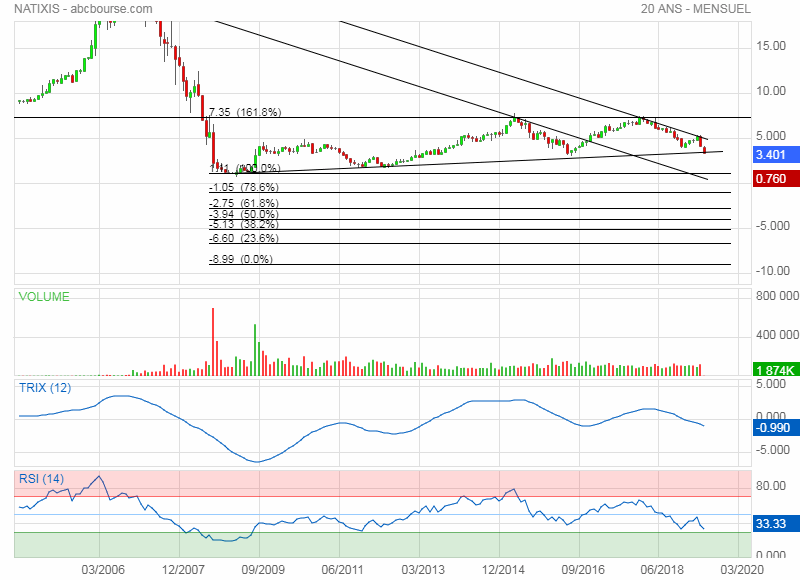Click the 12/2007 date axis label
The width and height of the screenshot is (800, 580).
[183, 569]
